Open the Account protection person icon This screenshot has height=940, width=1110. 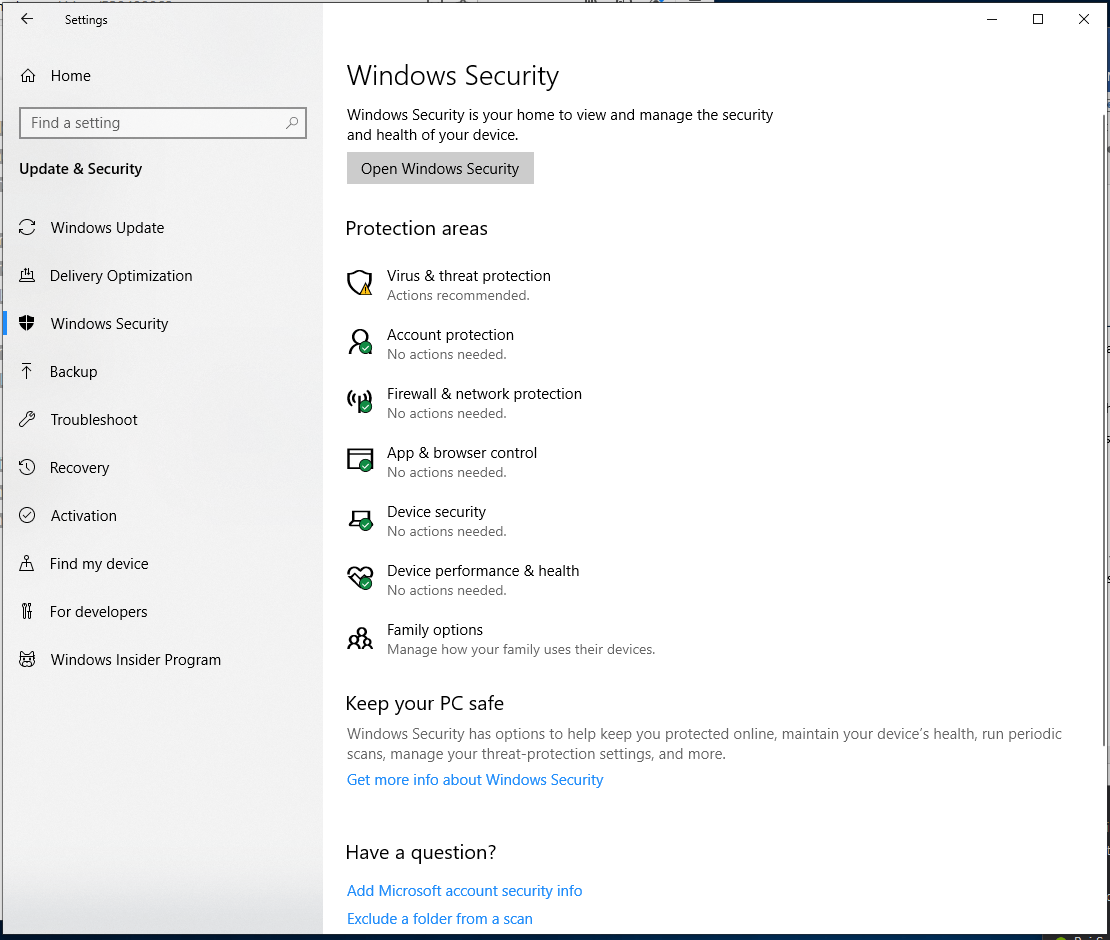pos(360,341)
